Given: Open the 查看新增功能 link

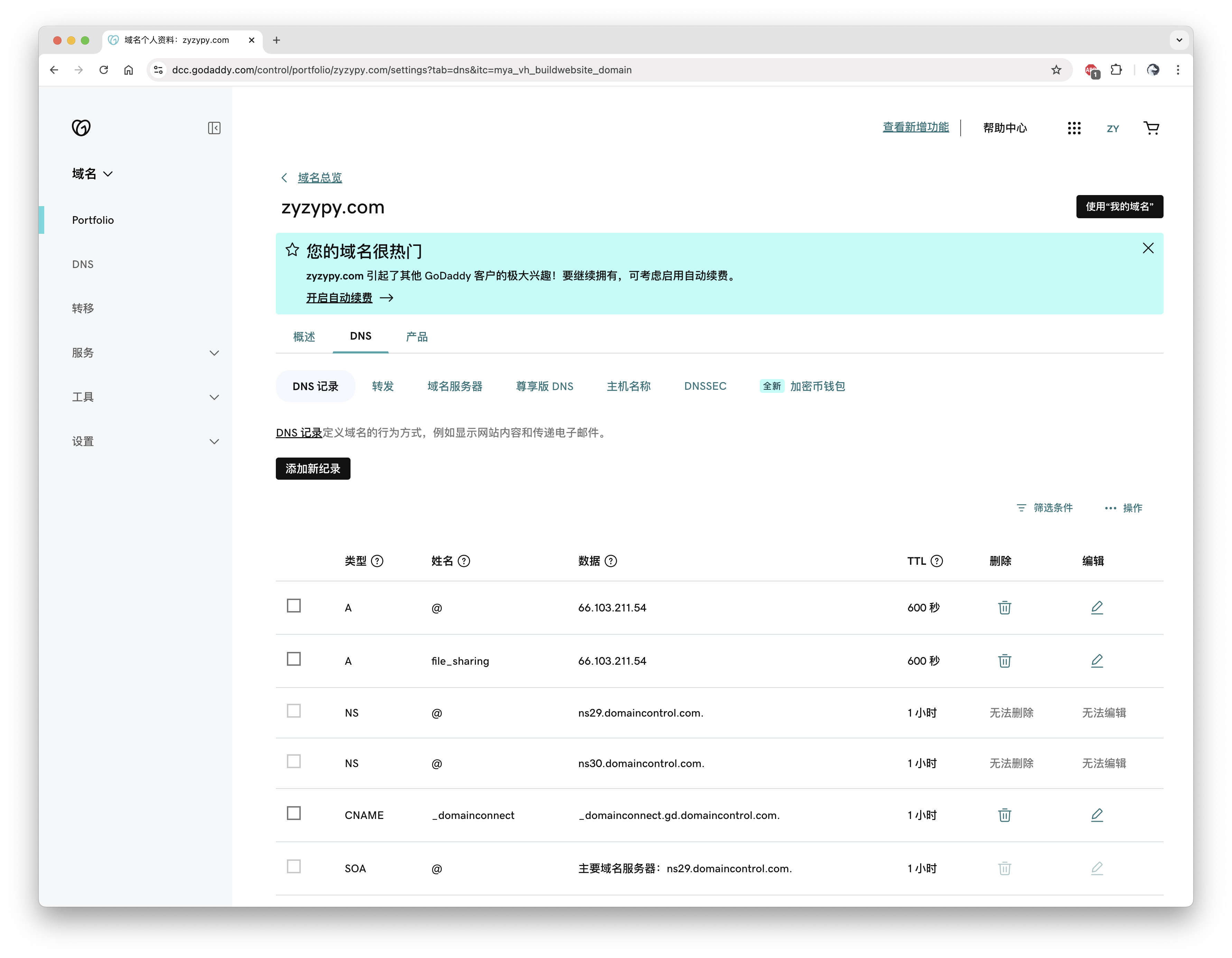Looking at the screenshot, I should coord(916,128).
